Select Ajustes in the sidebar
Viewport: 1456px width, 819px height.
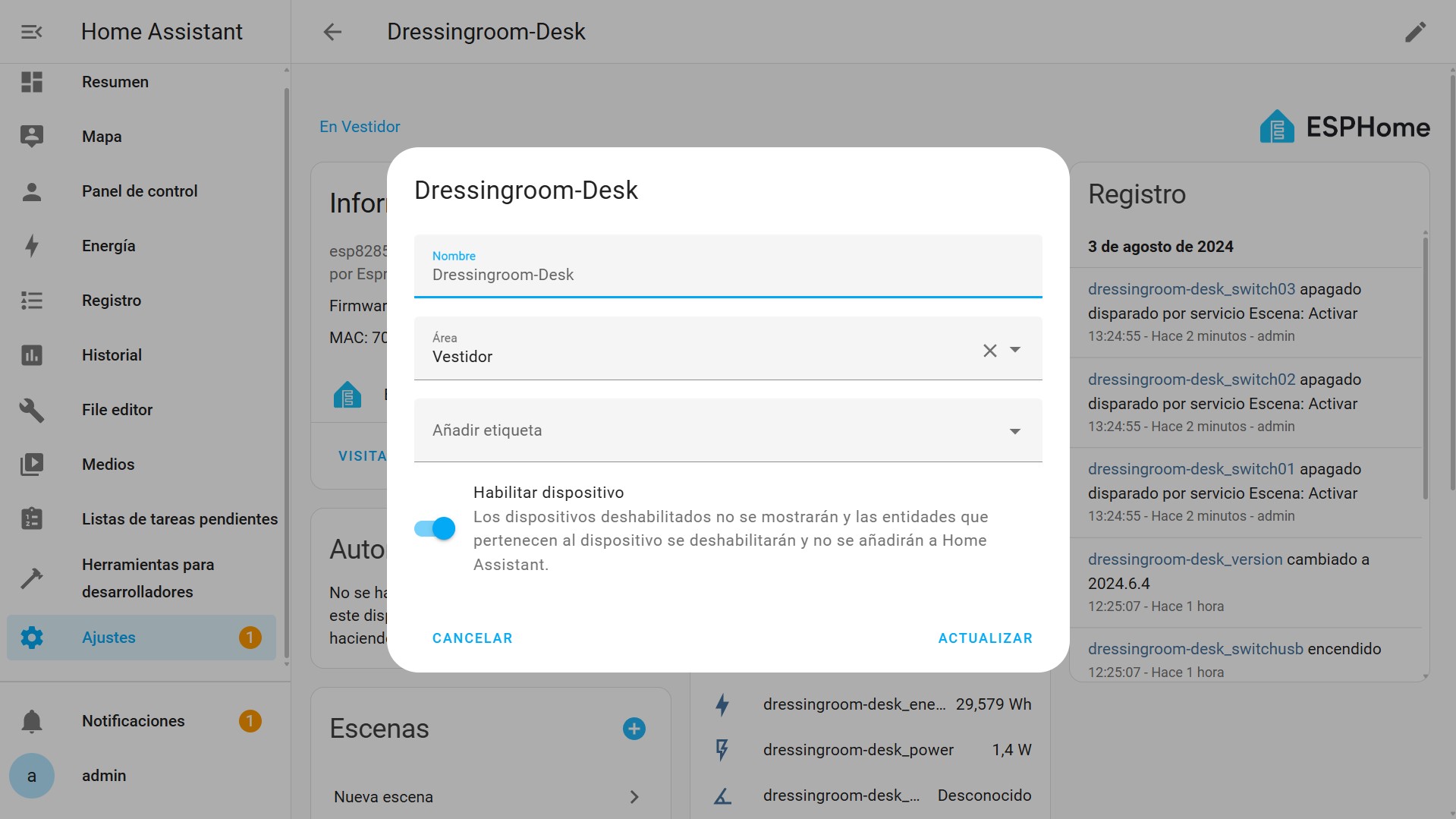point(108,638)
